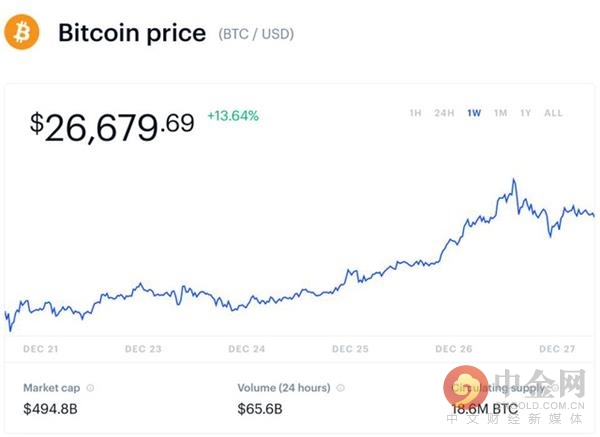Click the $494.8B market cap value

(x=51, y=409)
